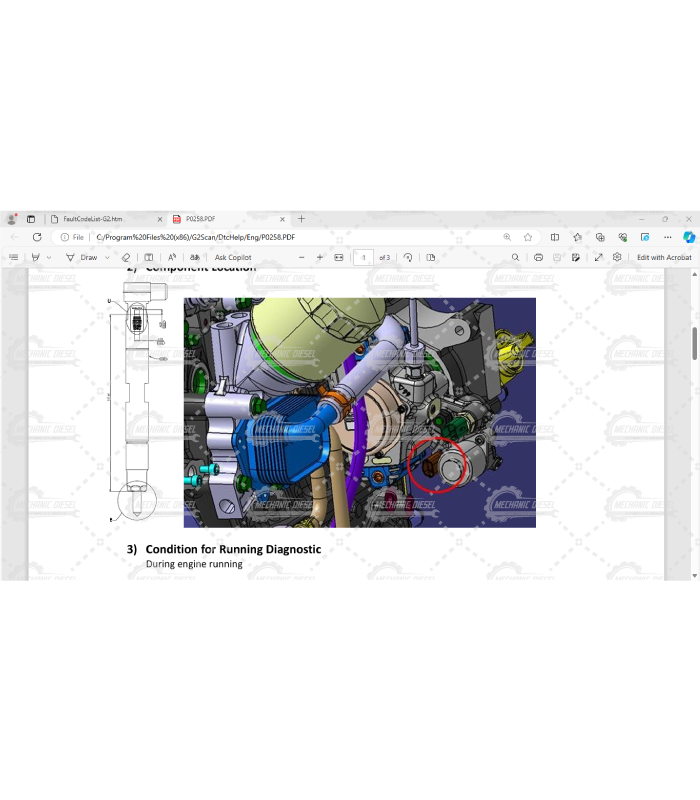Click the Ask Copilot button

pyautogui.click(x=233, y=257)
